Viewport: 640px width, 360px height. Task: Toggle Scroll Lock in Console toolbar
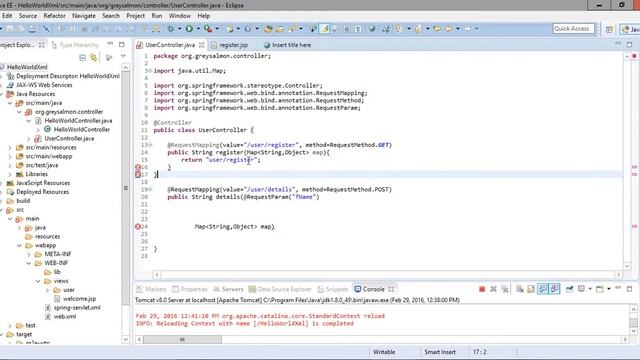click(x=531, y=289)
